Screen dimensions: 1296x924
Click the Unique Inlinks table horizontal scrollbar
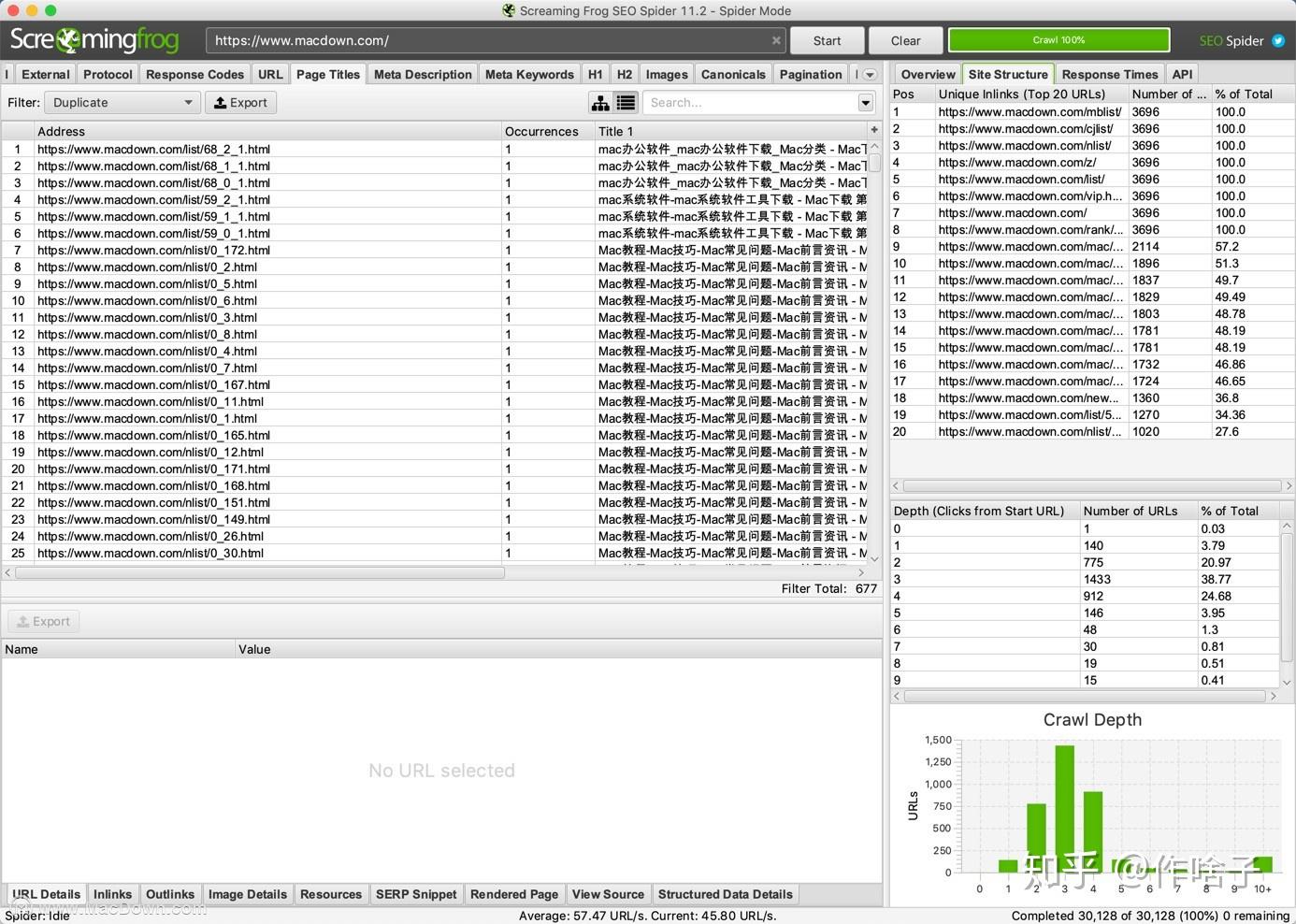tap(1090, 485)
